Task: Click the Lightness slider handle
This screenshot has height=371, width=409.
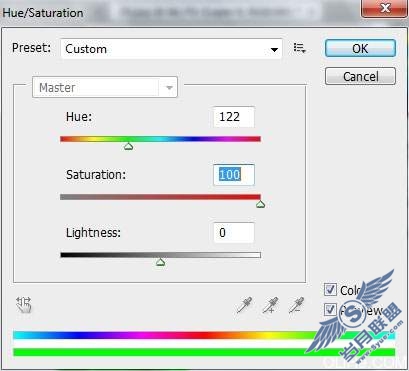Action: tap(160, 262)
